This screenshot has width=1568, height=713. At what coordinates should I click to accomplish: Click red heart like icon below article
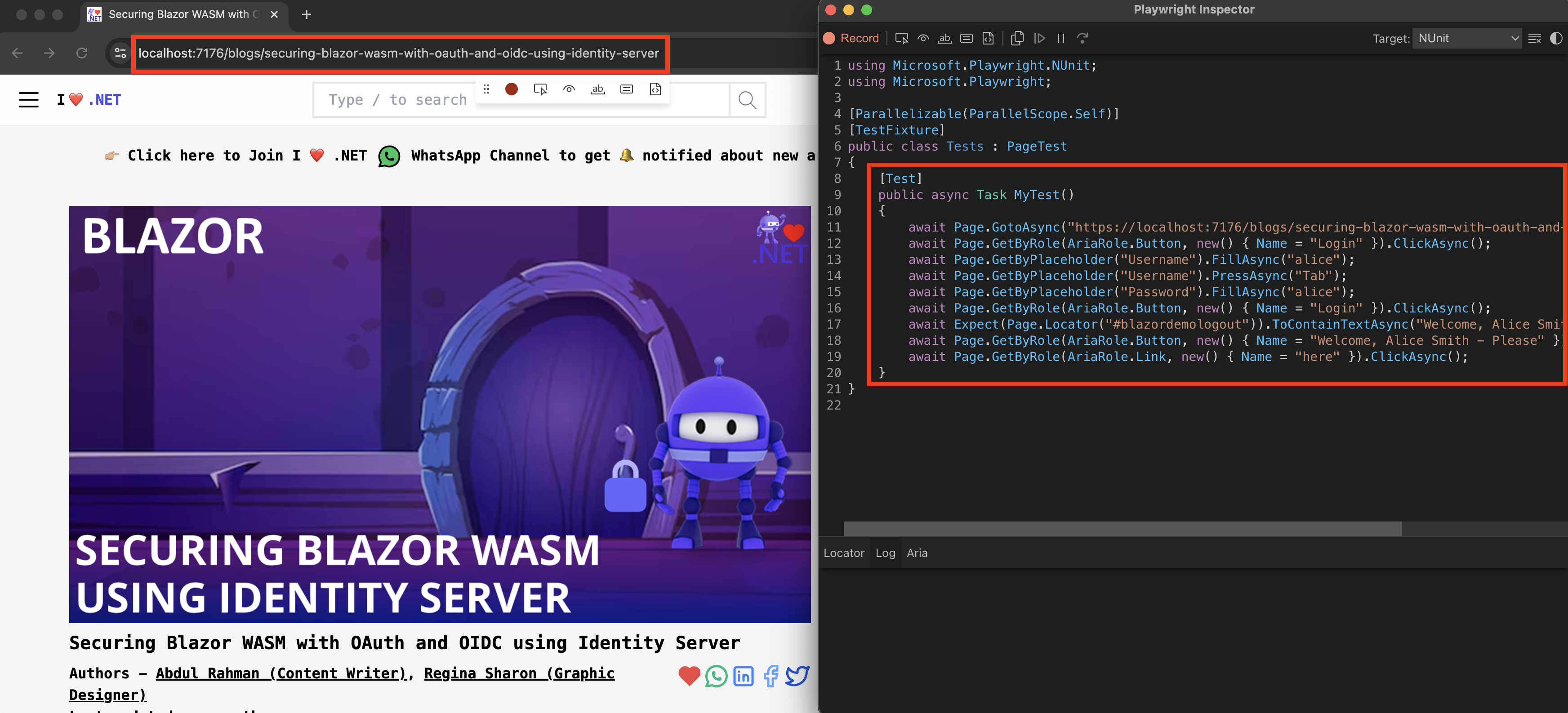[x=689, y=677]
